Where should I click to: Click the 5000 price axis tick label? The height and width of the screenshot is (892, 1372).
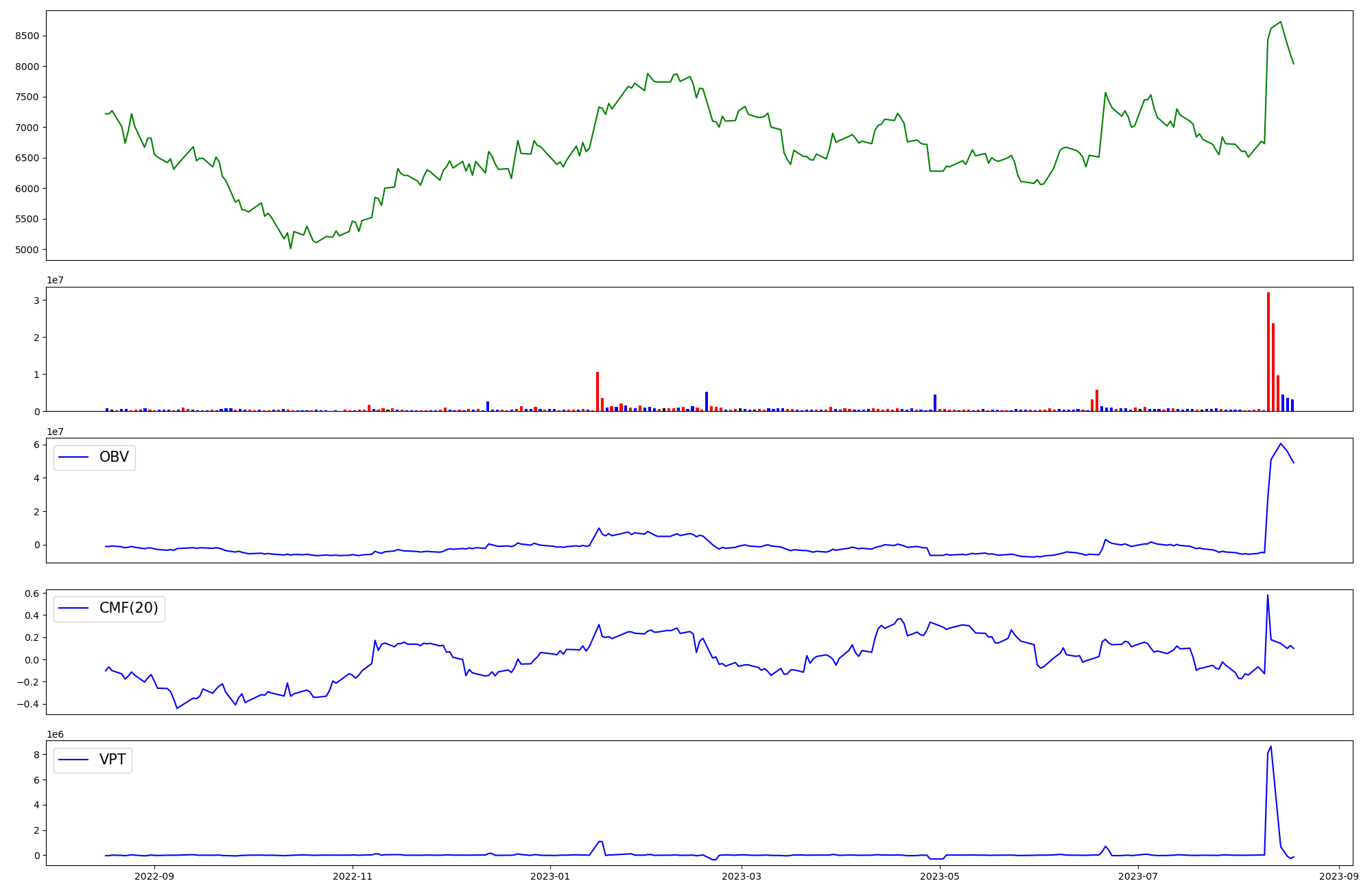(28, 250)
